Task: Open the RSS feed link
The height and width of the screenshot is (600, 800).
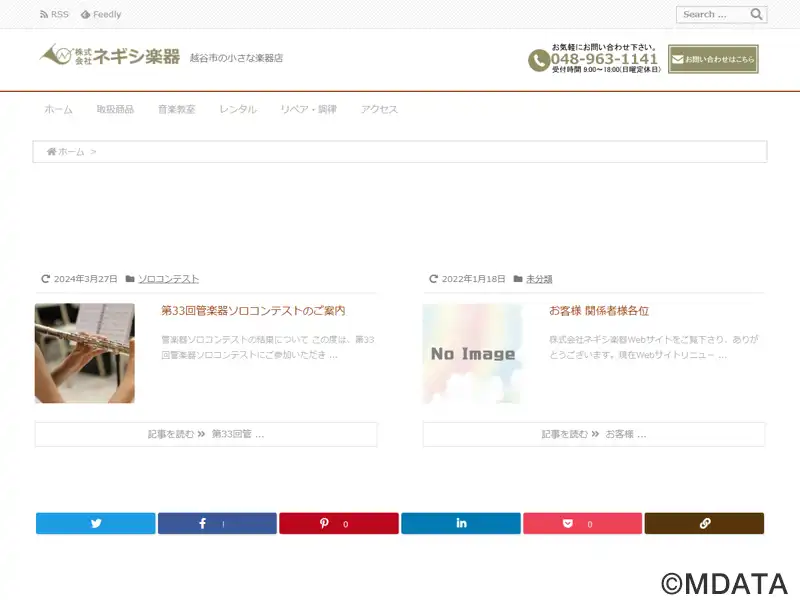Action: (54, 15)
